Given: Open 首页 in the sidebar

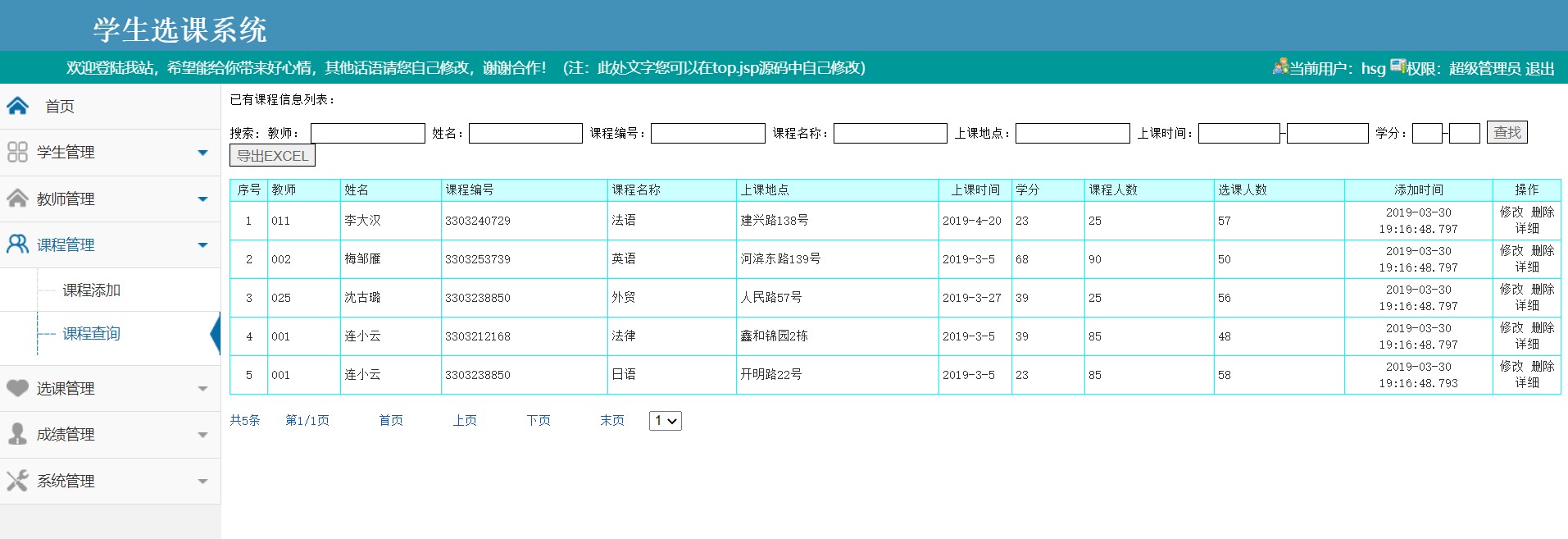Looking at the screenshot, I should tap(60, 107).
